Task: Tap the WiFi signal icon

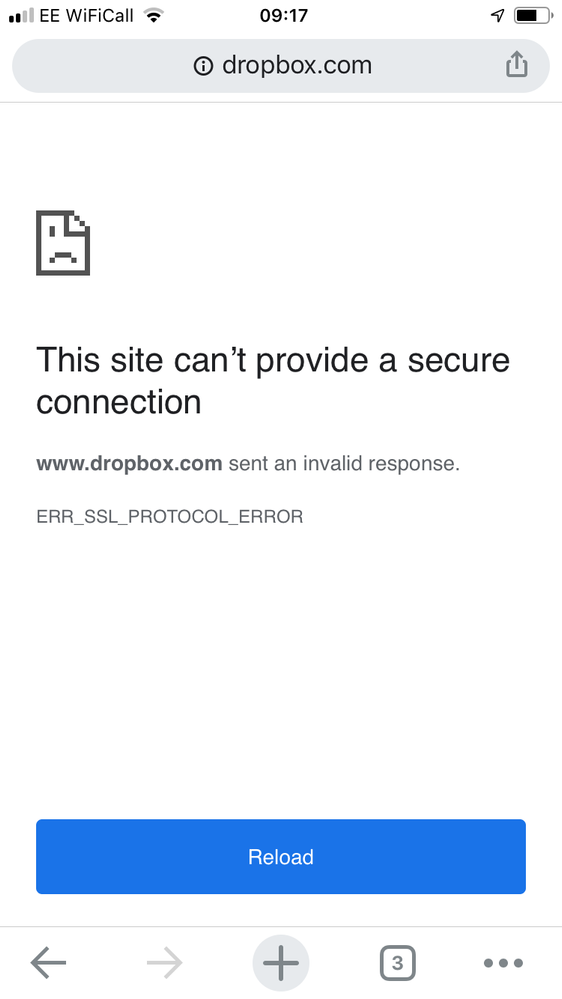Action: point(154,15)
